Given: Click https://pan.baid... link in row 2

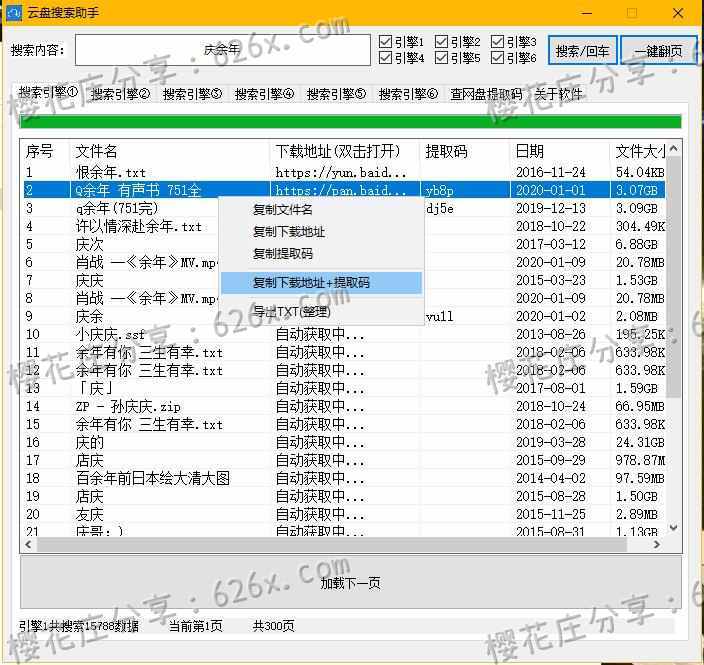Looking at the screenshot, I should click(341, 190).
